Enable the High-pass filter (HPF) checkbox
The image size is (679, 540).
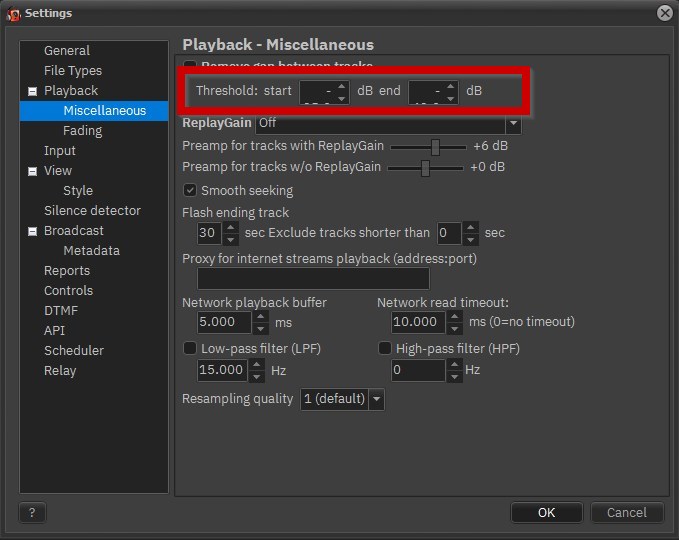click(x=385, y=349)
